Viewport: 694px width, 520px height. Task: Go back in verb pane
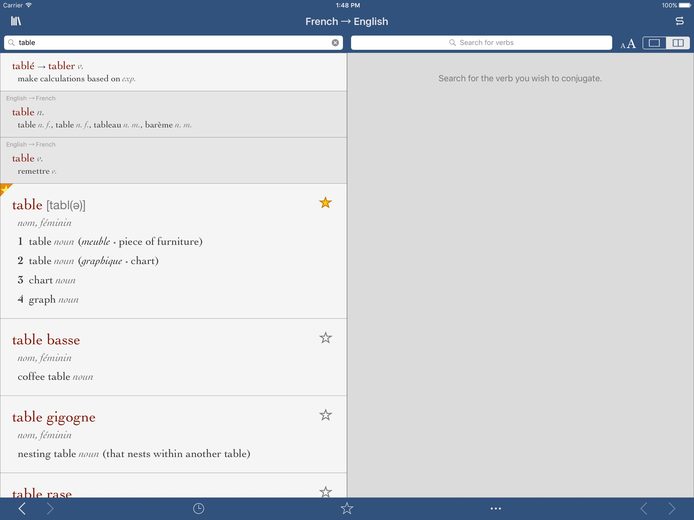(644, 509)
